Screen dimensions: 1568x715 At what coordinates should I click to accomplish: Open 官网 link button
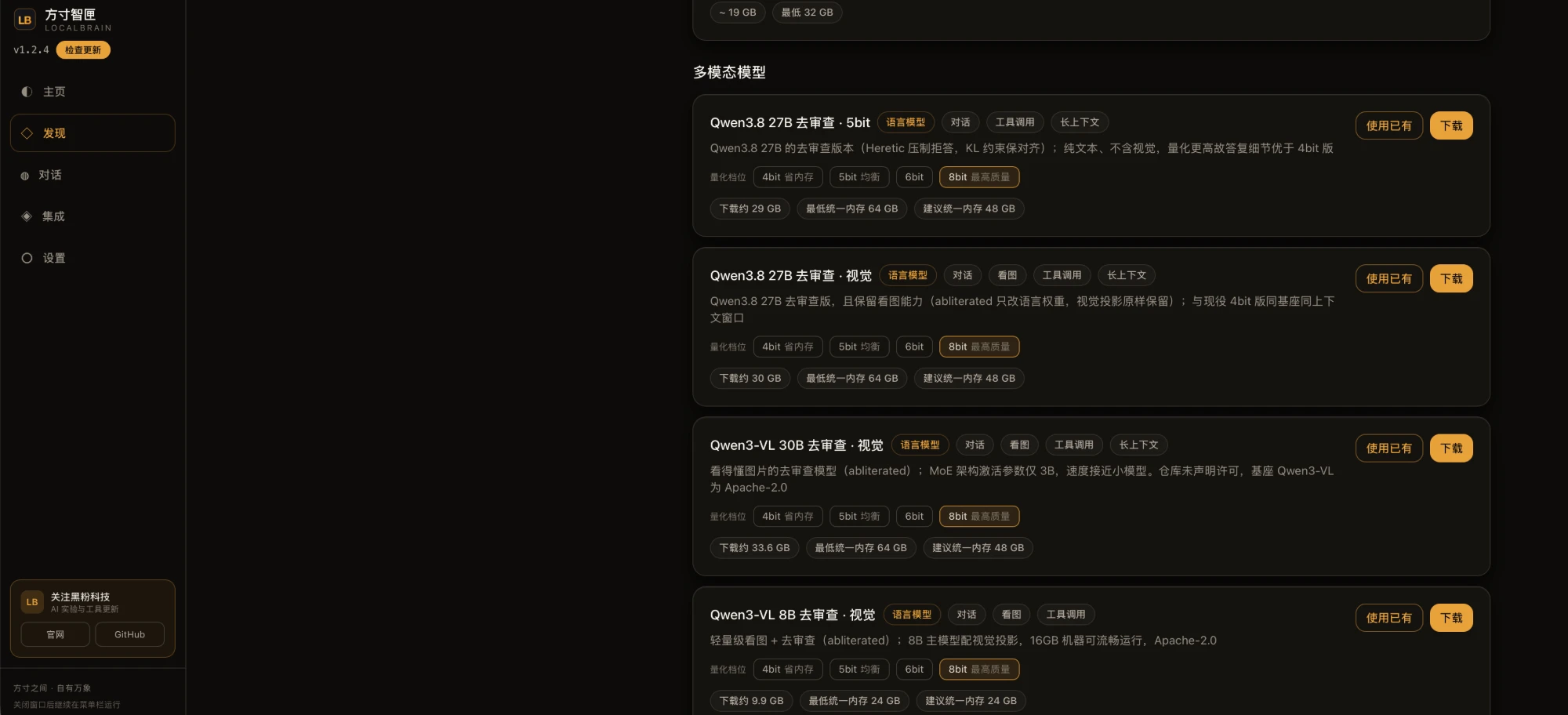pos(56,635)
